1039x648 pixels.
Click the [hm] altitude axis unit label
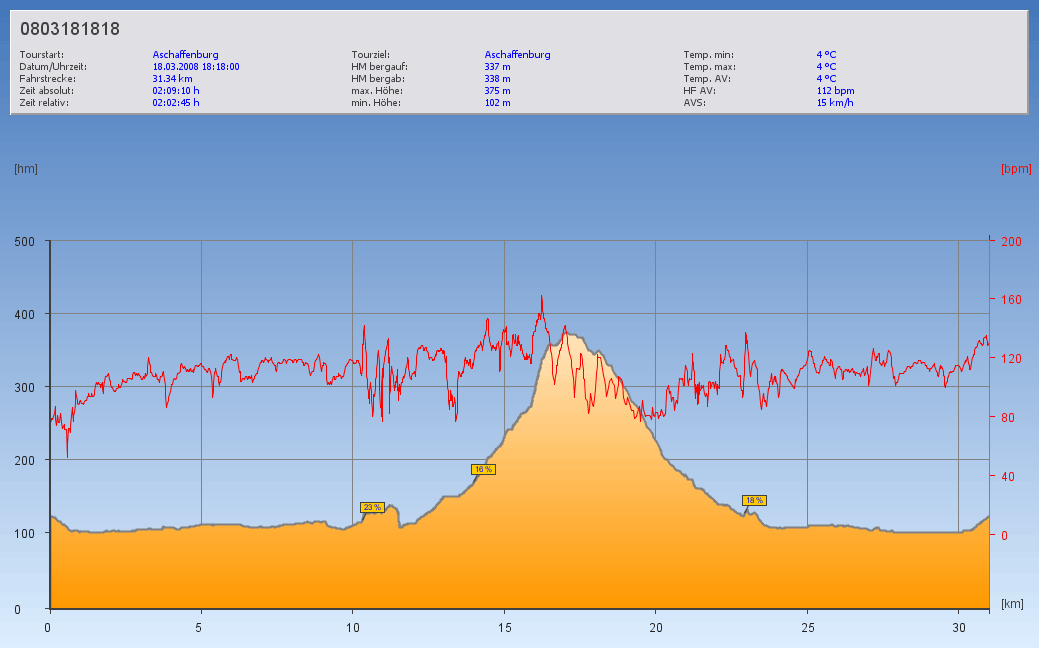[26, 169]
